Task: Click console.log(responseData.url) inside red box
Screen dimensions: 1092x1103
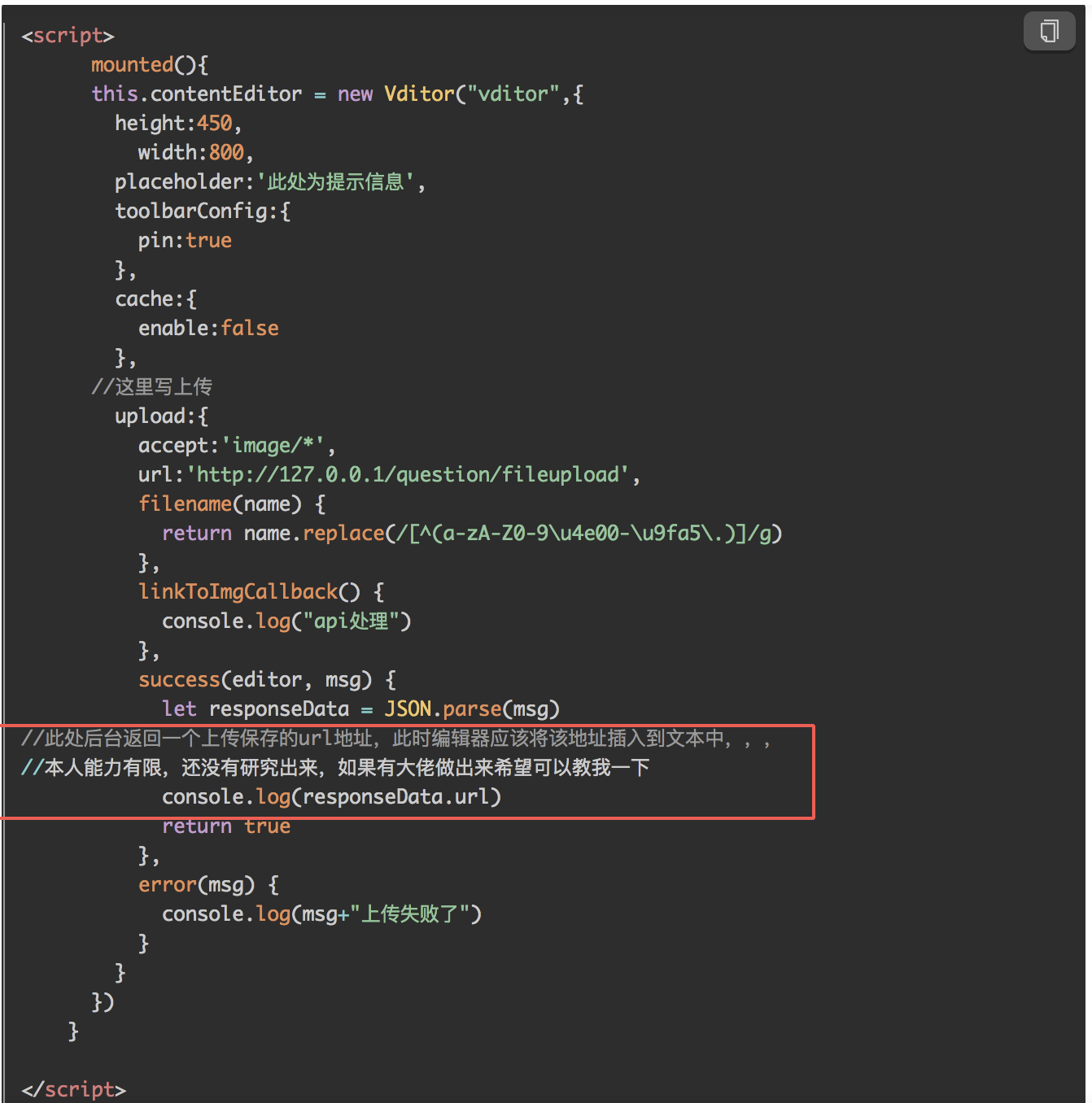Action: pos(331,796)
